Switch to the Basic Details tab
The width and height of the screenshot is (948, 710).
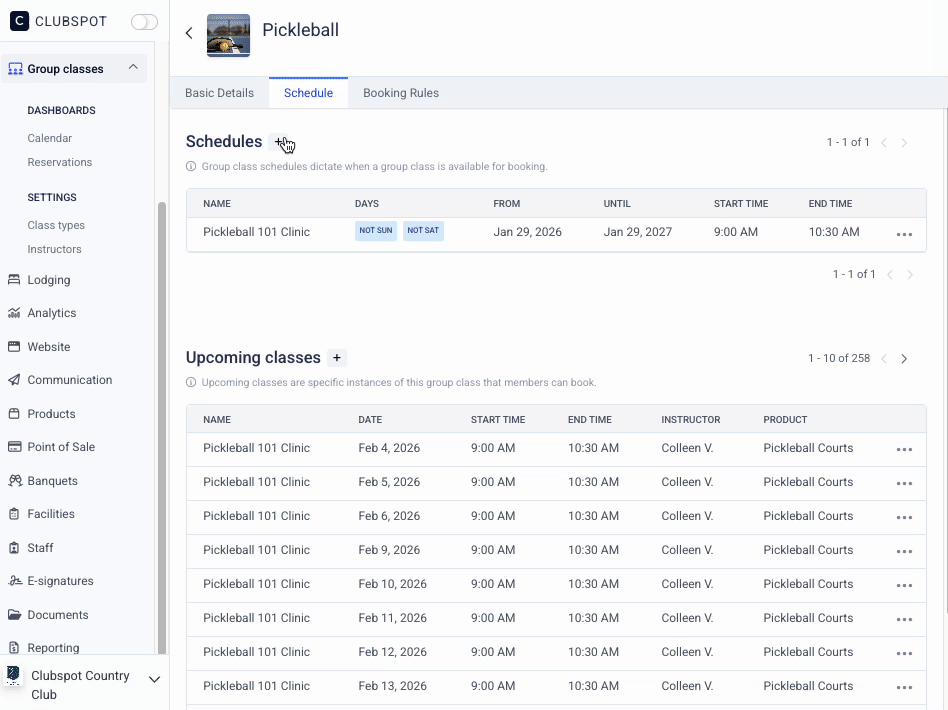coord(219,93)
